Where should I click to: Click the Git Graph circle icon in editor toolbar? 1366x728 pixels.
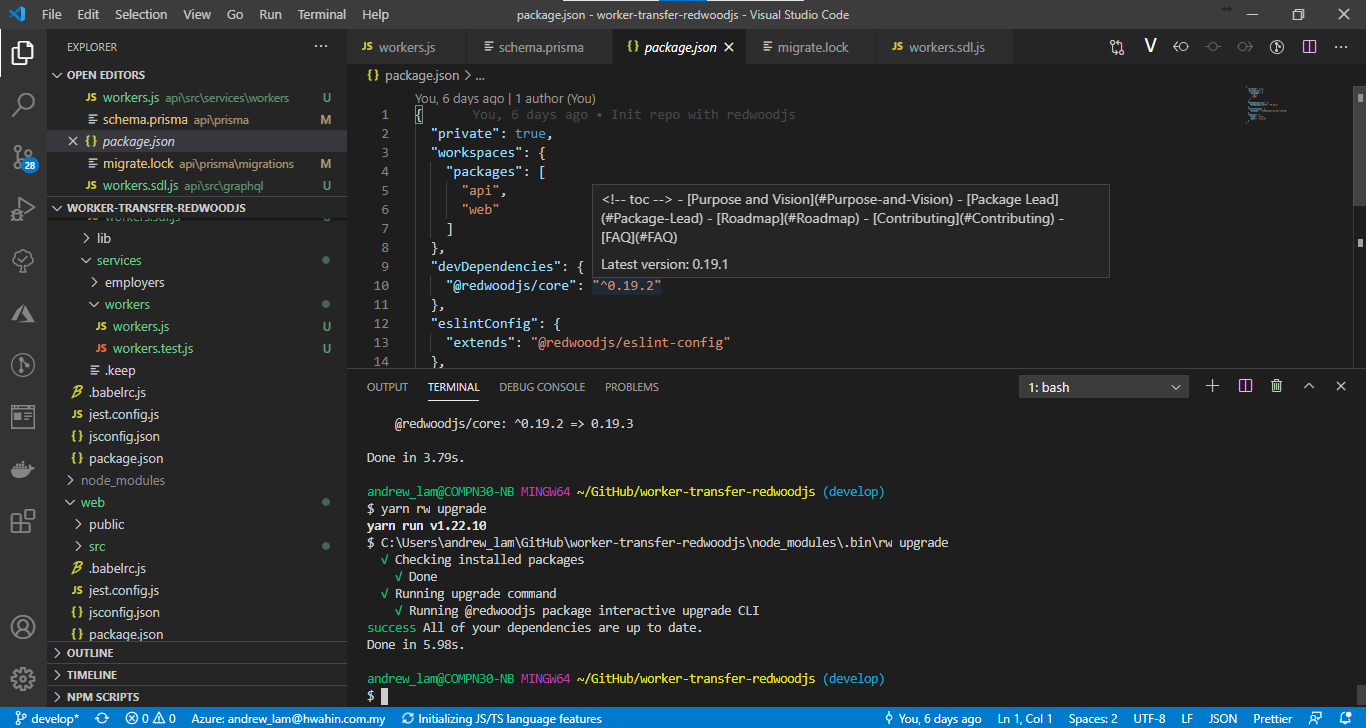1277,47
